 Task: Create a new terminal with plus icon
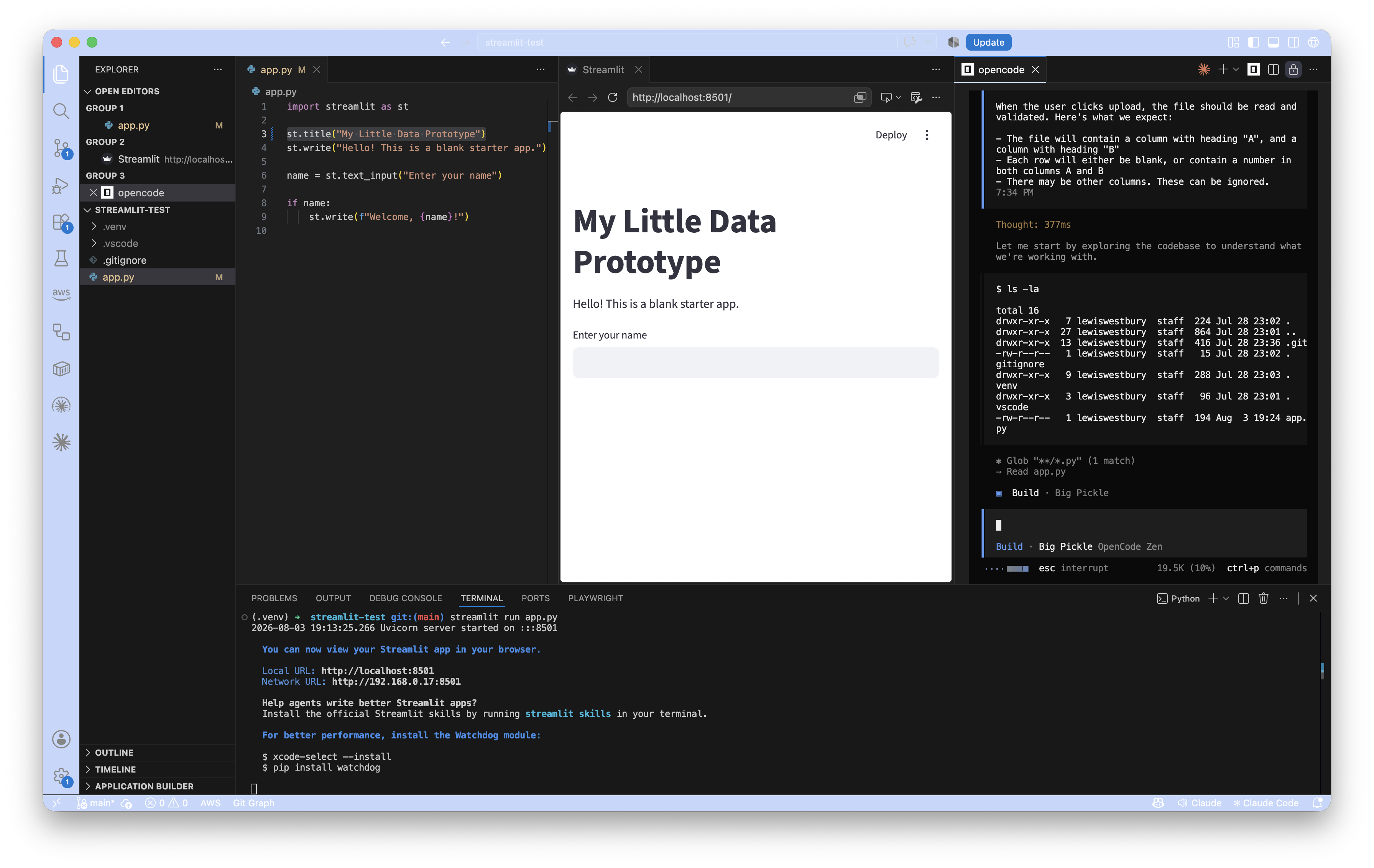tap(1213, 598)
